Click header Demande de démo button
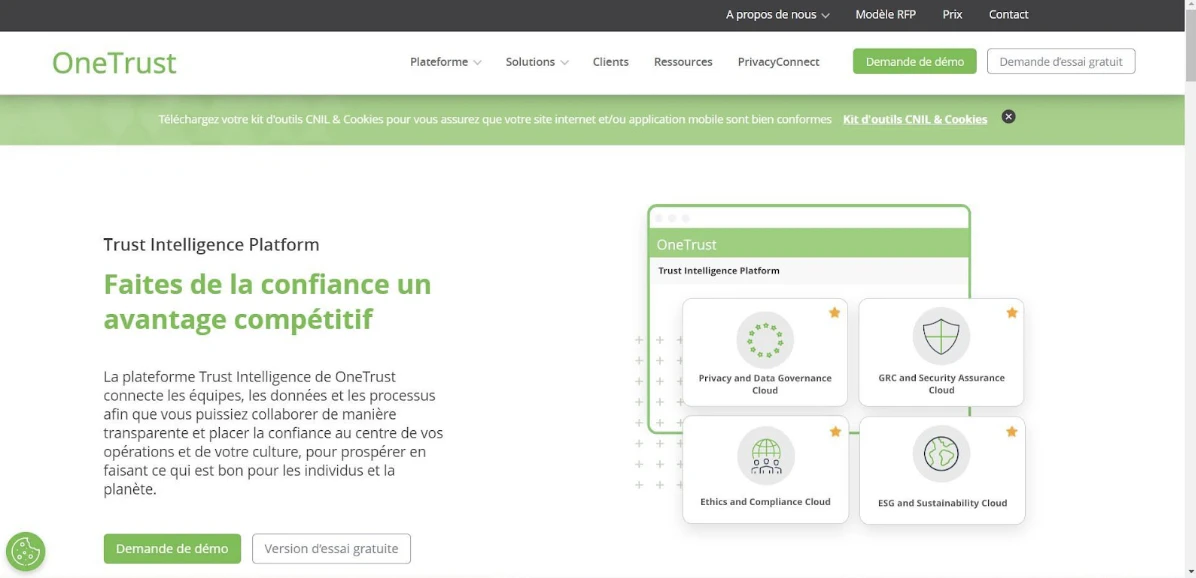 pos(915,62)
